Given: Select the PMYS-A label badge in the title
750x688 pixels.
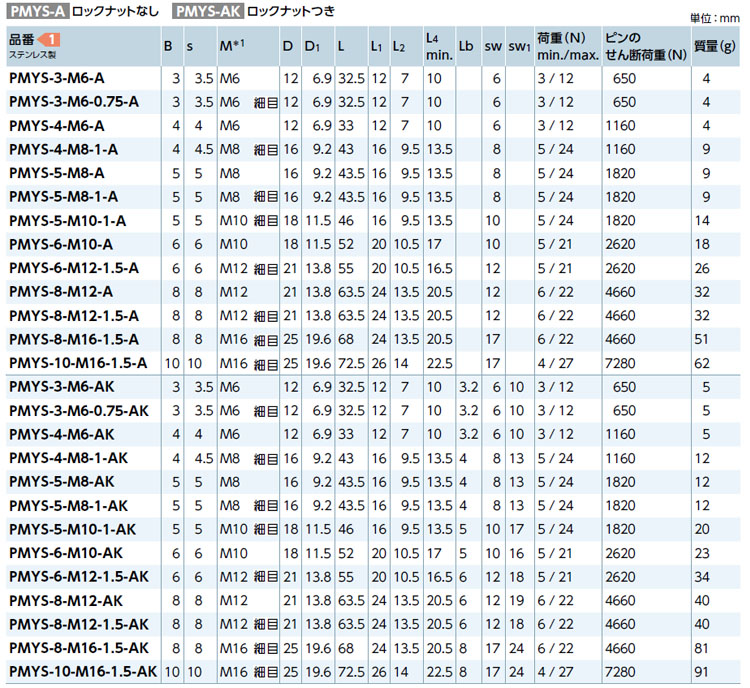Looking at the screenshot, I should (x=36, y=12).
